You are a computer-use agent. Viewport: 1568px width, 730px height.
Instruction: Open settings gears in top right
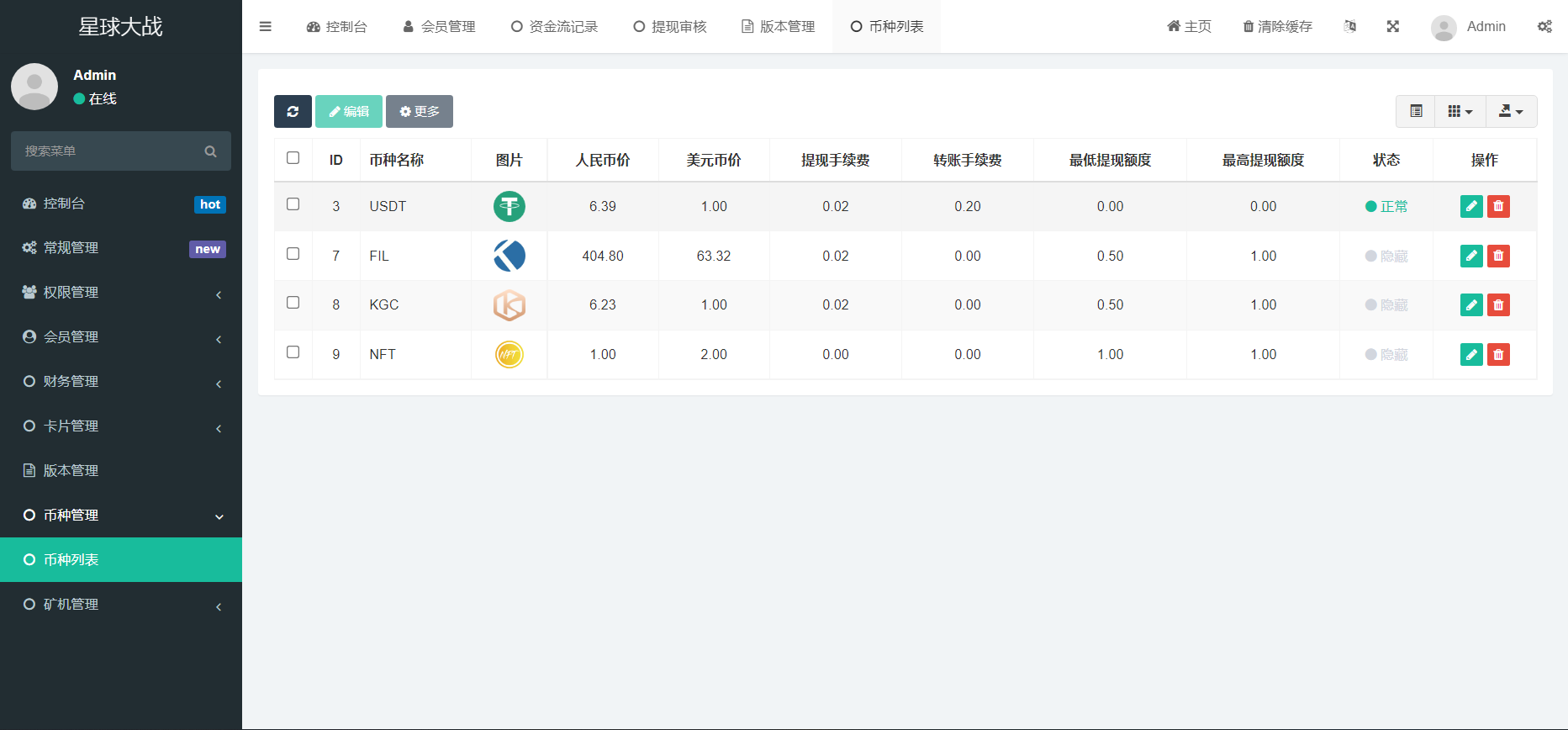(x=1545, y=26)
